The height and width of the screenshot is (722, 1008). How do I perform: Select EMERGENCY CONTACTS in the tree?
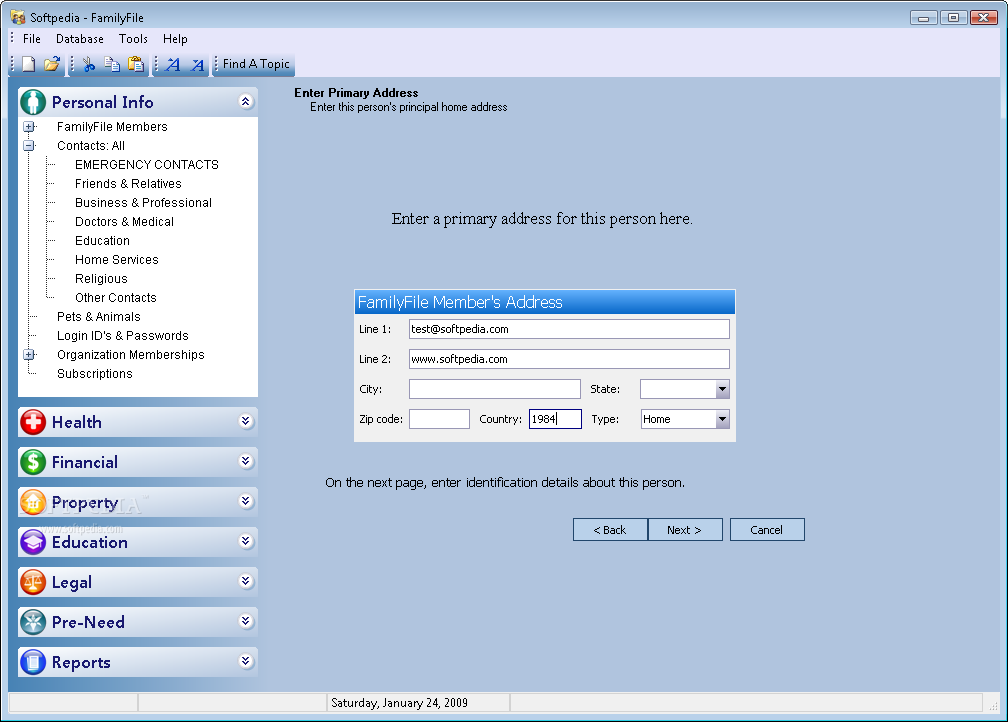pyautogui.click(x=147, y=165)
